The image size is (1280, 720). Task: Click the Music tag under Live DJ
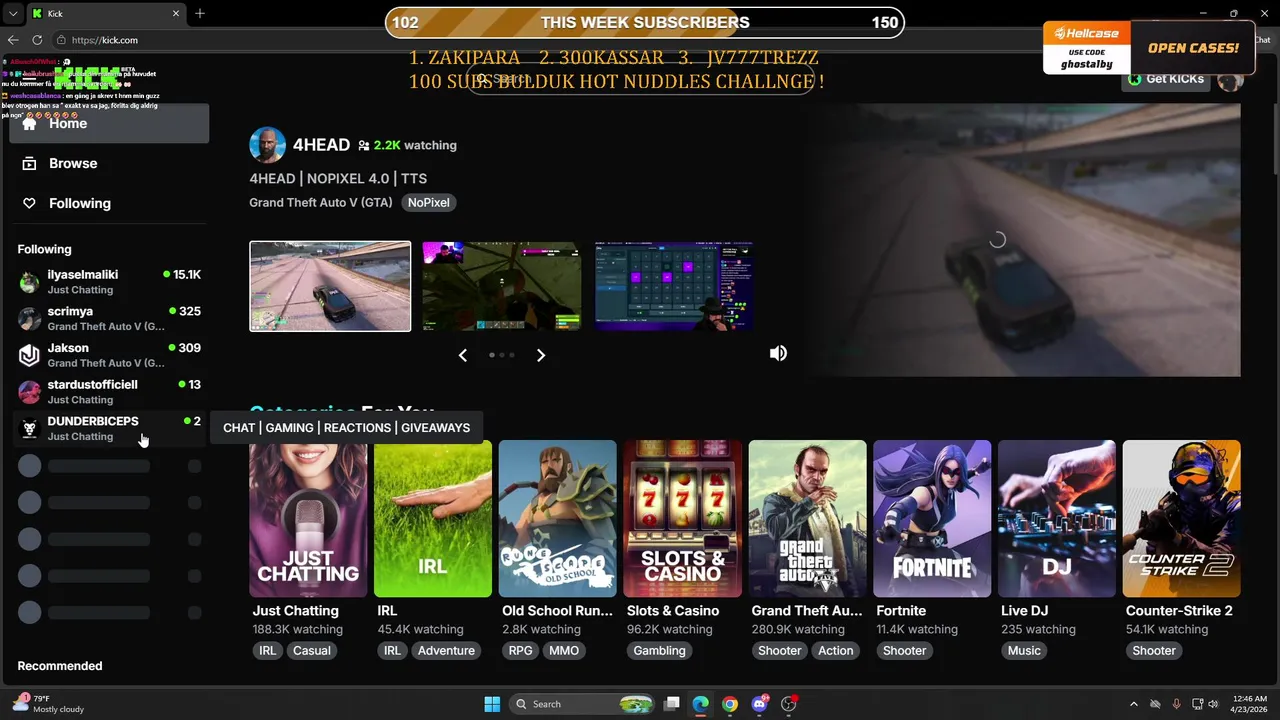(1024, 650)
